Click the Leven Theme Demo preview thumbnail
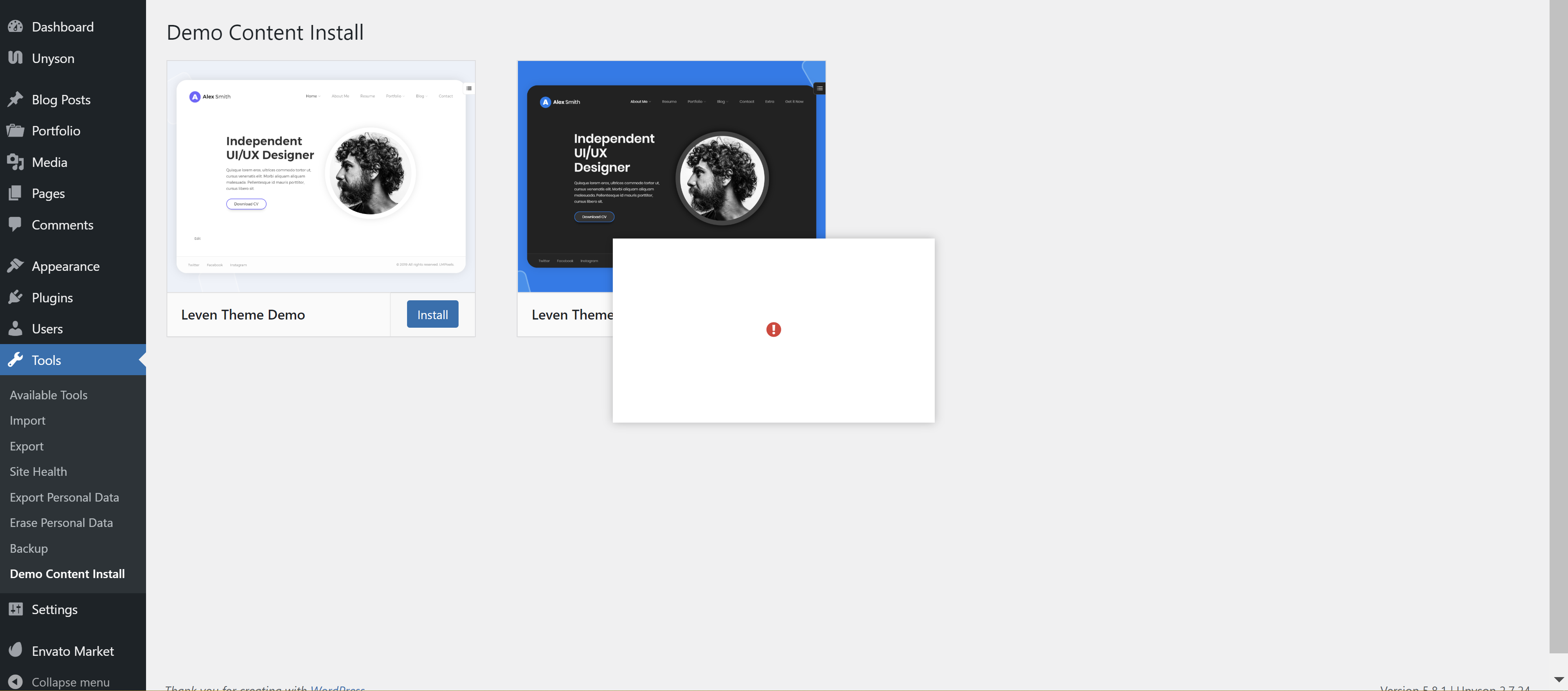This screenshot has width=1568, height=691. coord(321,176)
